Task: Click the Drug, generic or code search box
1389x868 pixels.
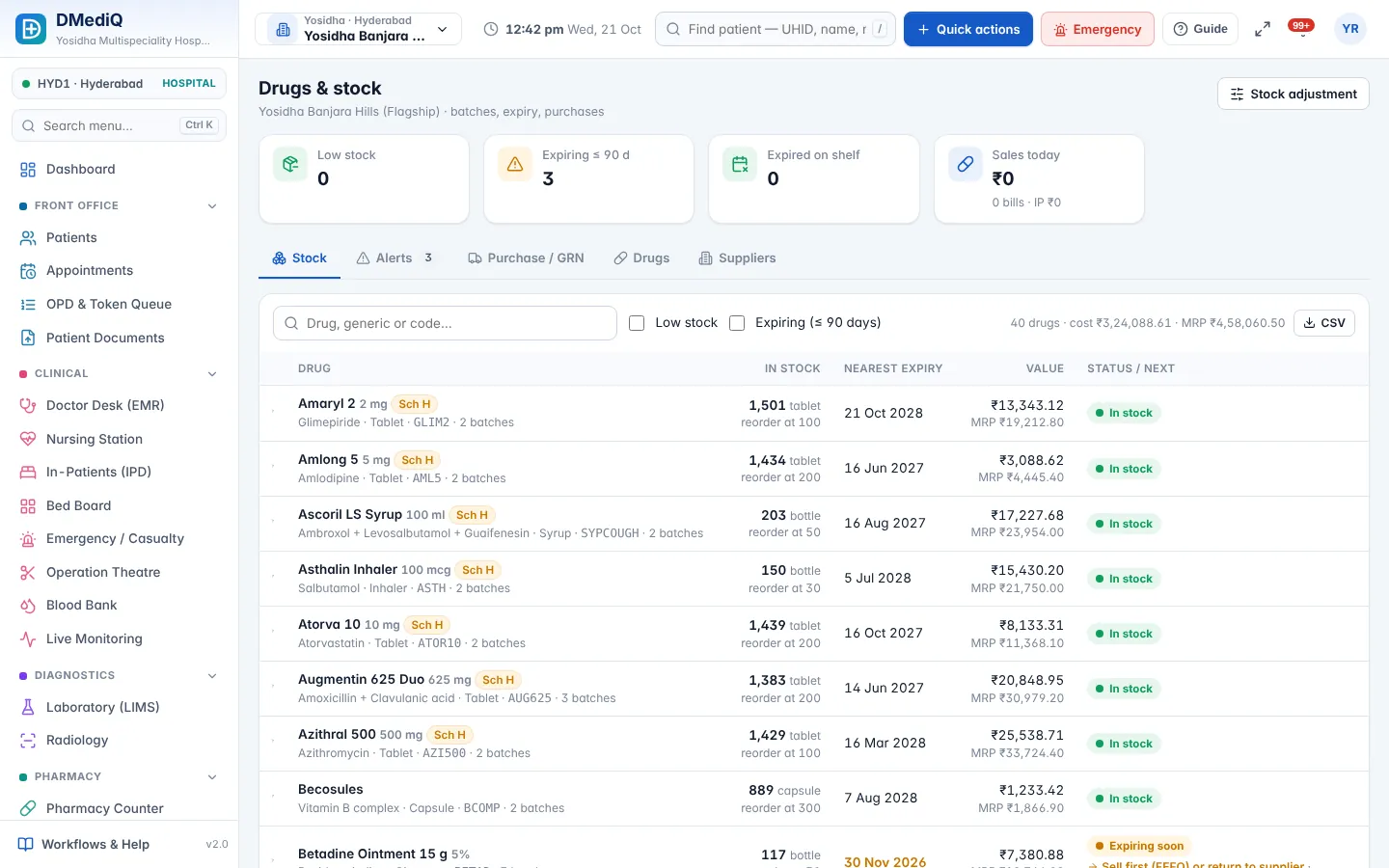Action: (445, 323)
